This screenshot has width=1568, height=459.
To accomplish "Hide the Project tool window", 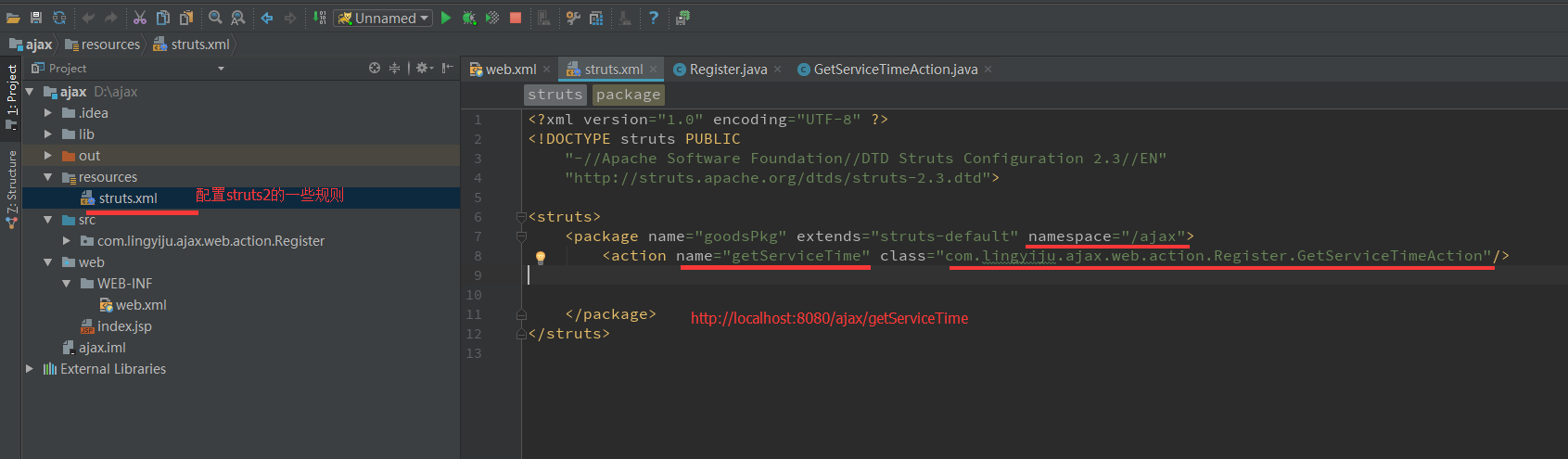I will (447, 68).
